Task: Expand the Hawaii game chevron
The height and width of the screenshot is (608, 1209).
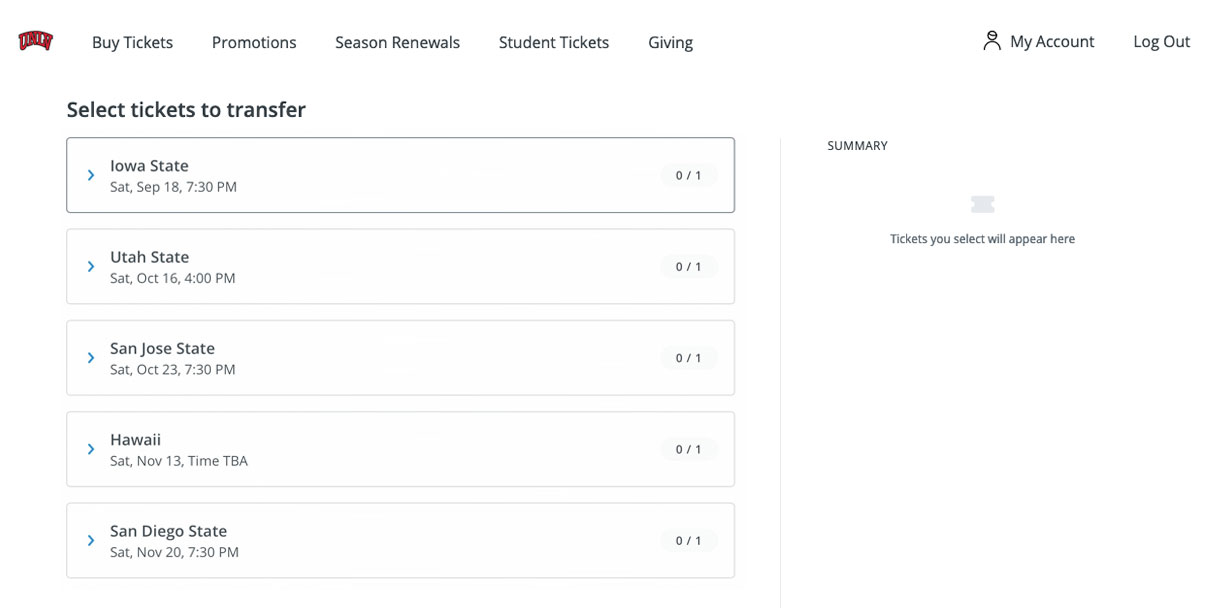Action: [91, 449]
